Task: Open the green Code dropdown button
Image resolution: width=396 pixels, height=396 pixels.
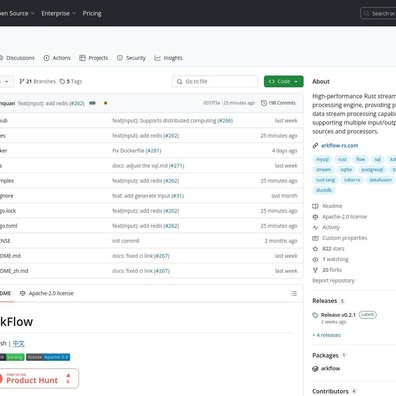Action: (284, 81)
